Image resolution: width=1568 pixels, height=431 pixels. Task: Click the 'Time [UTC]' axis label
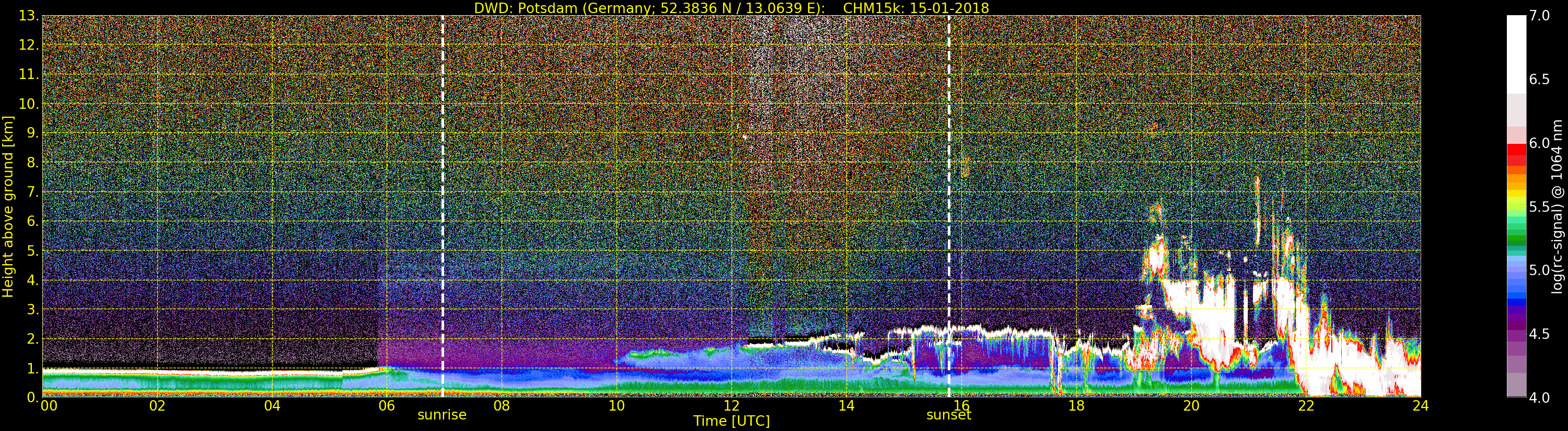point(731,421)
